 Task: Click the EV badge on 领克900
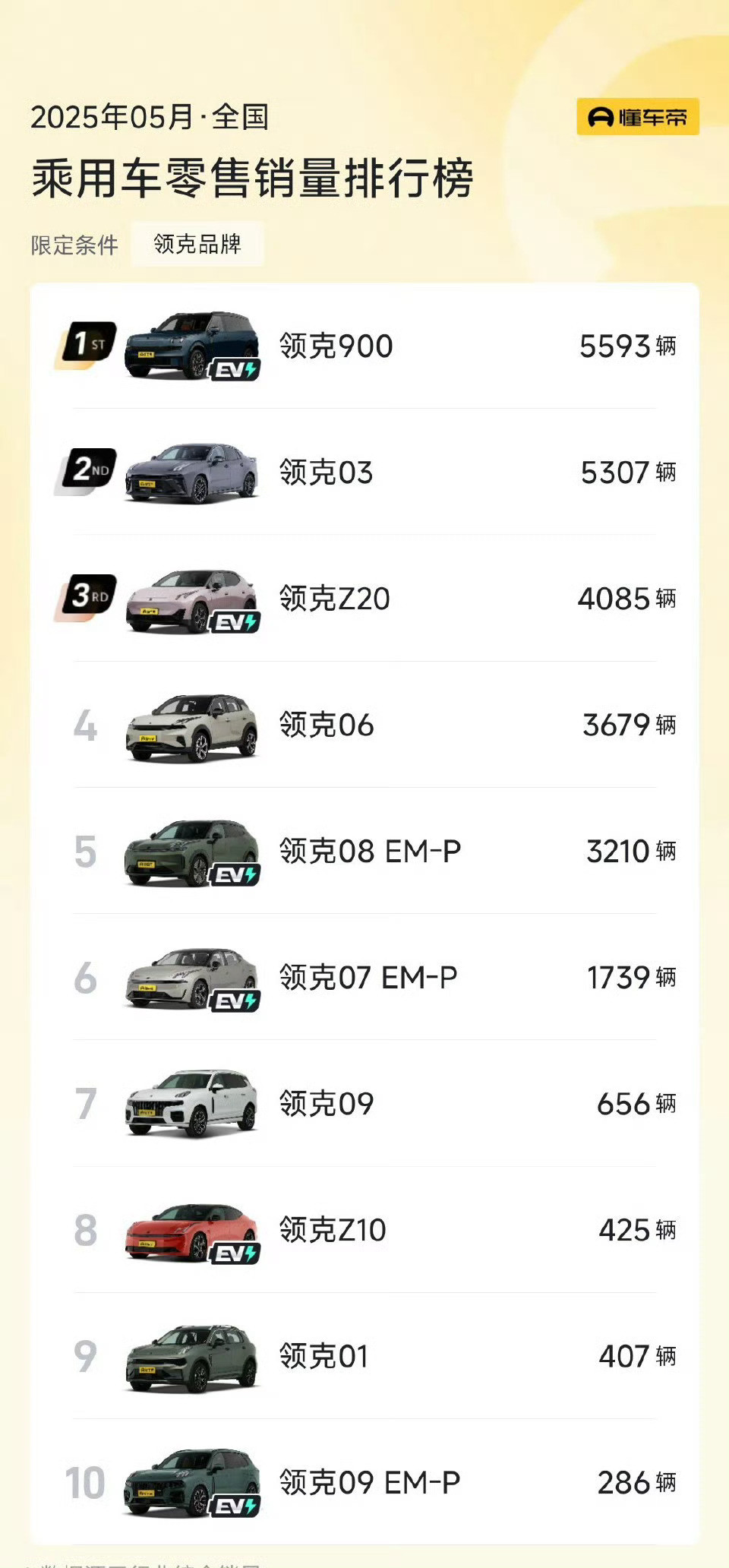tap(235, 370)
